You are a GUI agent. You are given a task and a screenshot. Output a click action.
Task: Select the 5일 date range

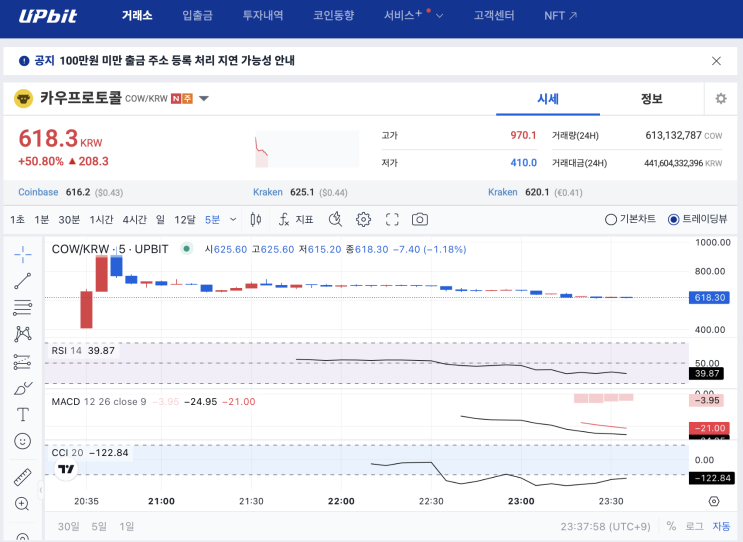(99, 526)
